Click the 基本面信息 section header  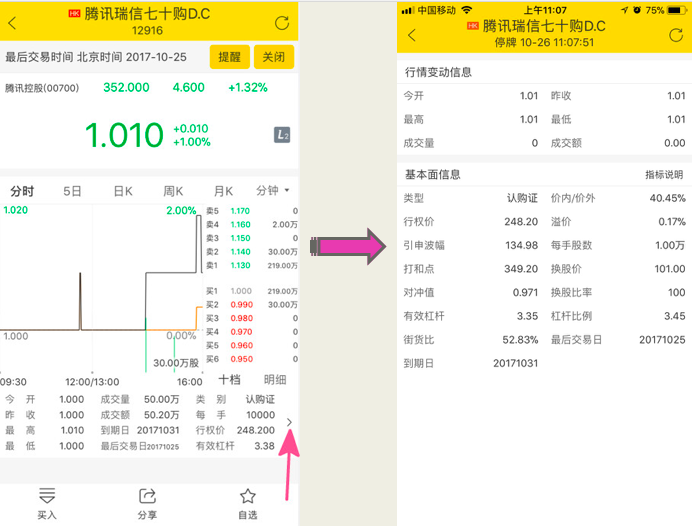click(x=432, y=175)
